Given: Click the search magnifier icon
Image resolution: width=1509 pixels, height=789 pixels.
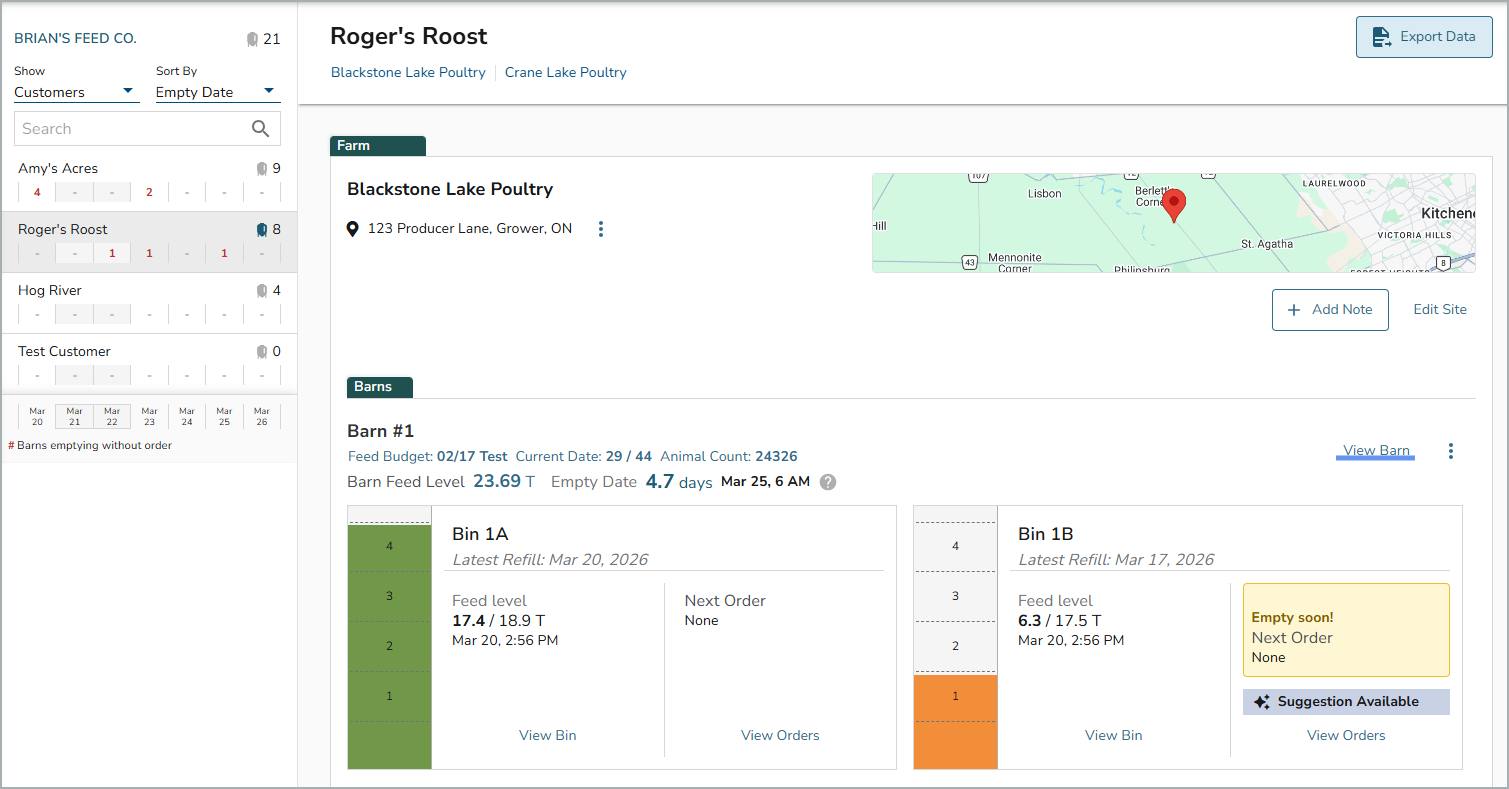Looking at the screenshot, I should [x=260, y=128].
